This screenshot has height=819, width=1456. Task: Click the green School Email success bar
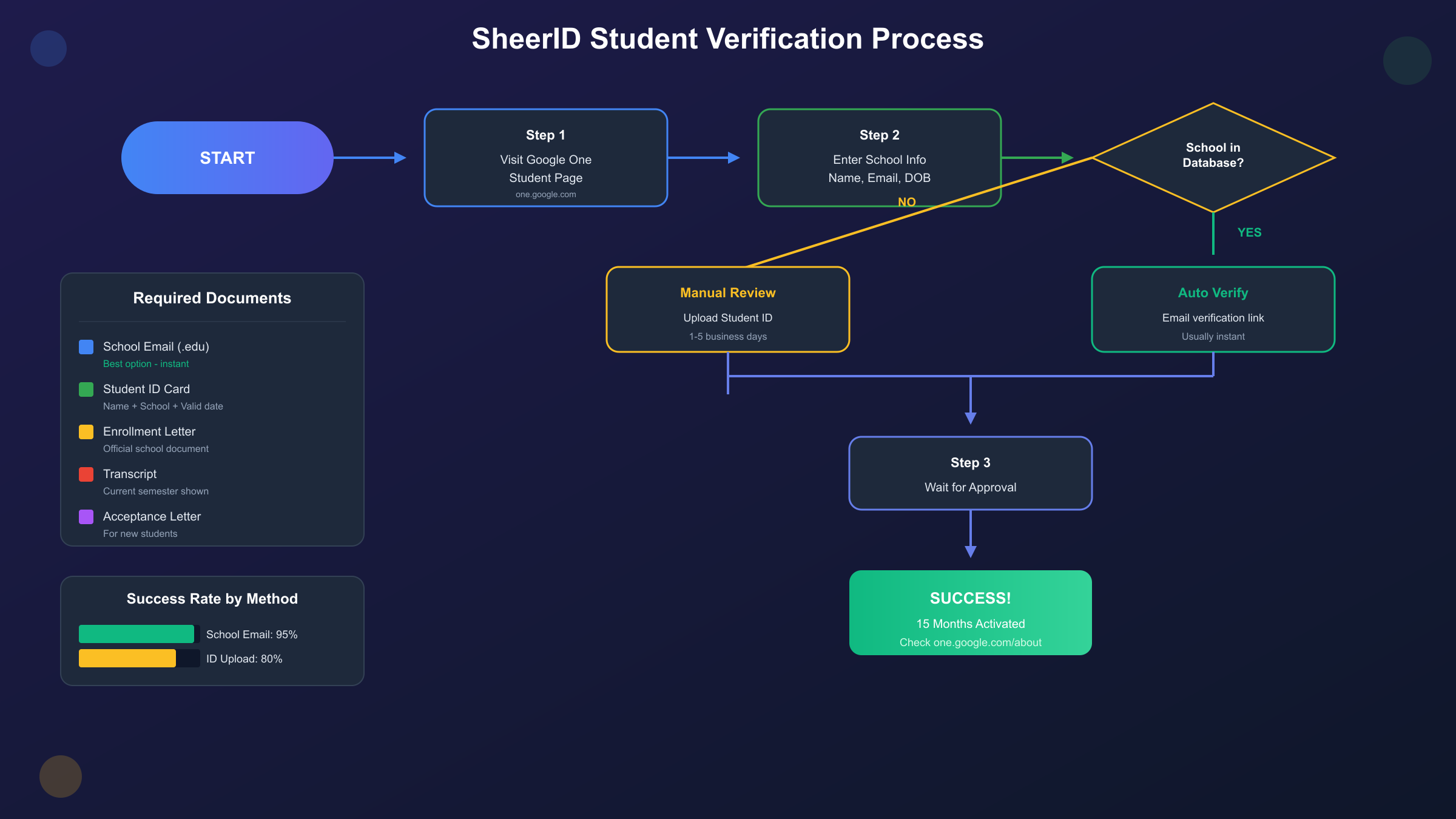pos(136,634)
